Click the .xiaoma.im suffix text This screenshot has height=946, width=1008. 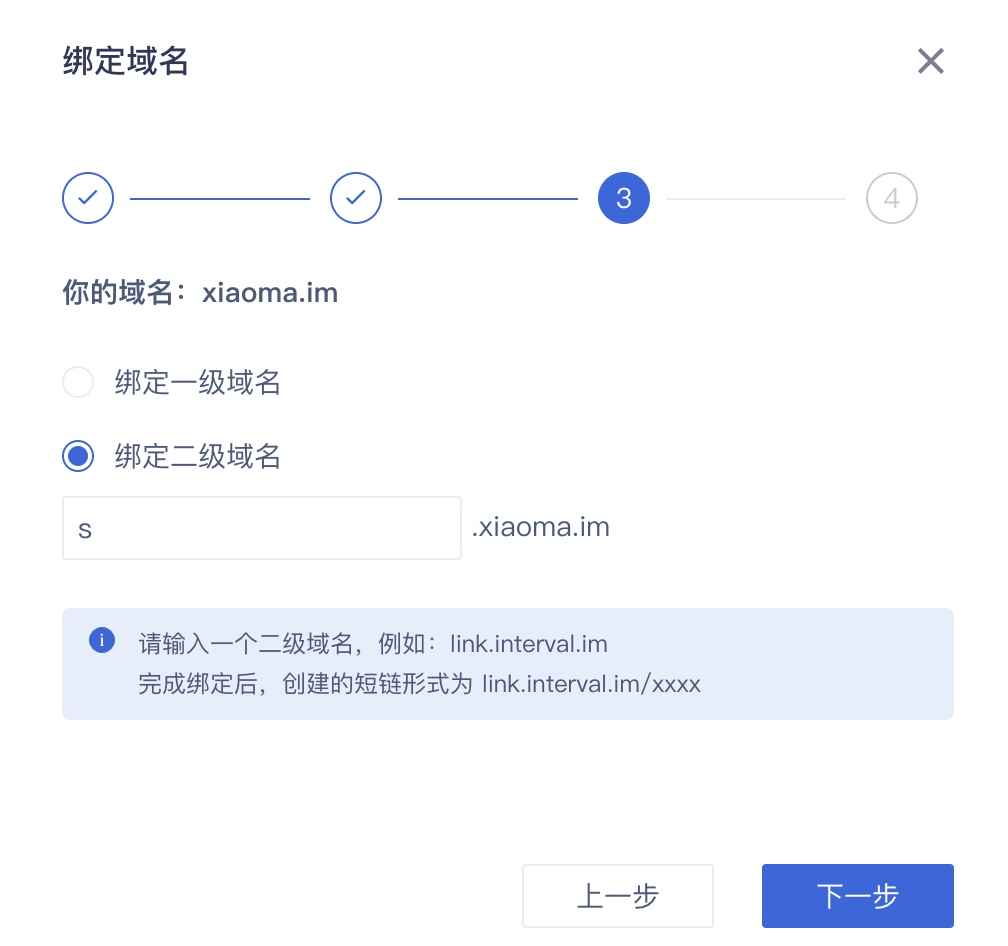click(x=540, y=527)
